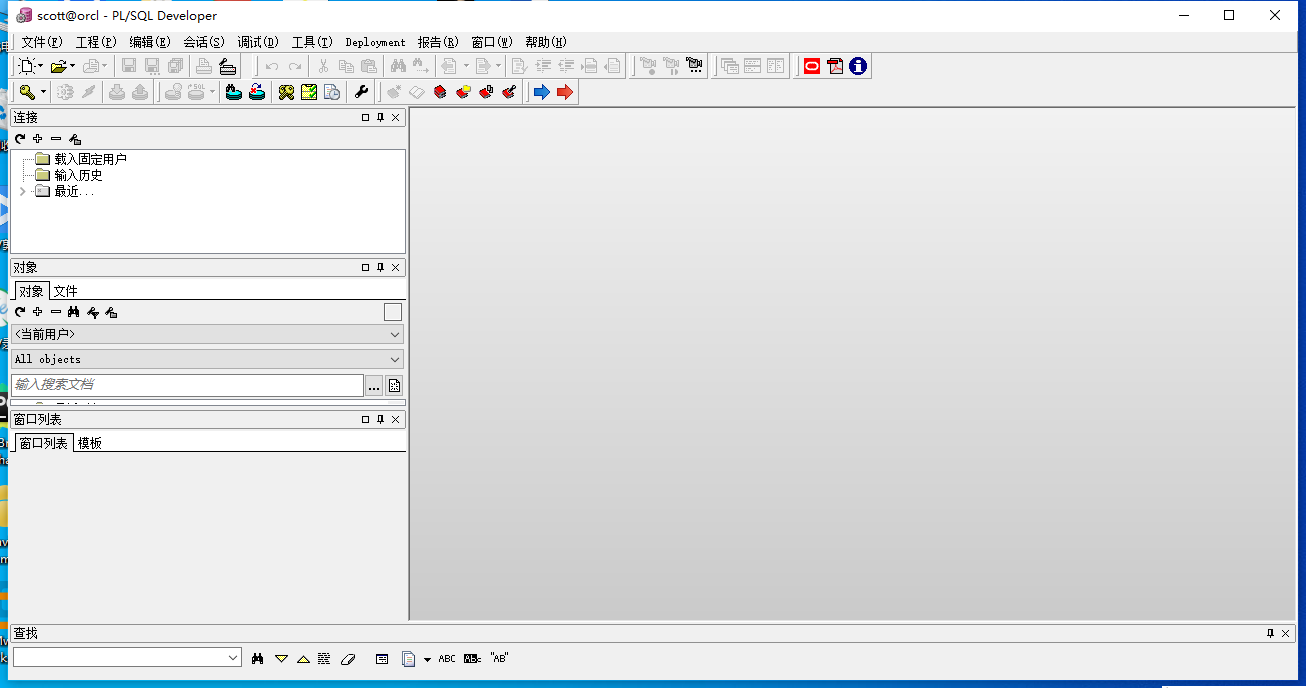
Task: Open the Deployment menu
Action: (x=376, y=42)
